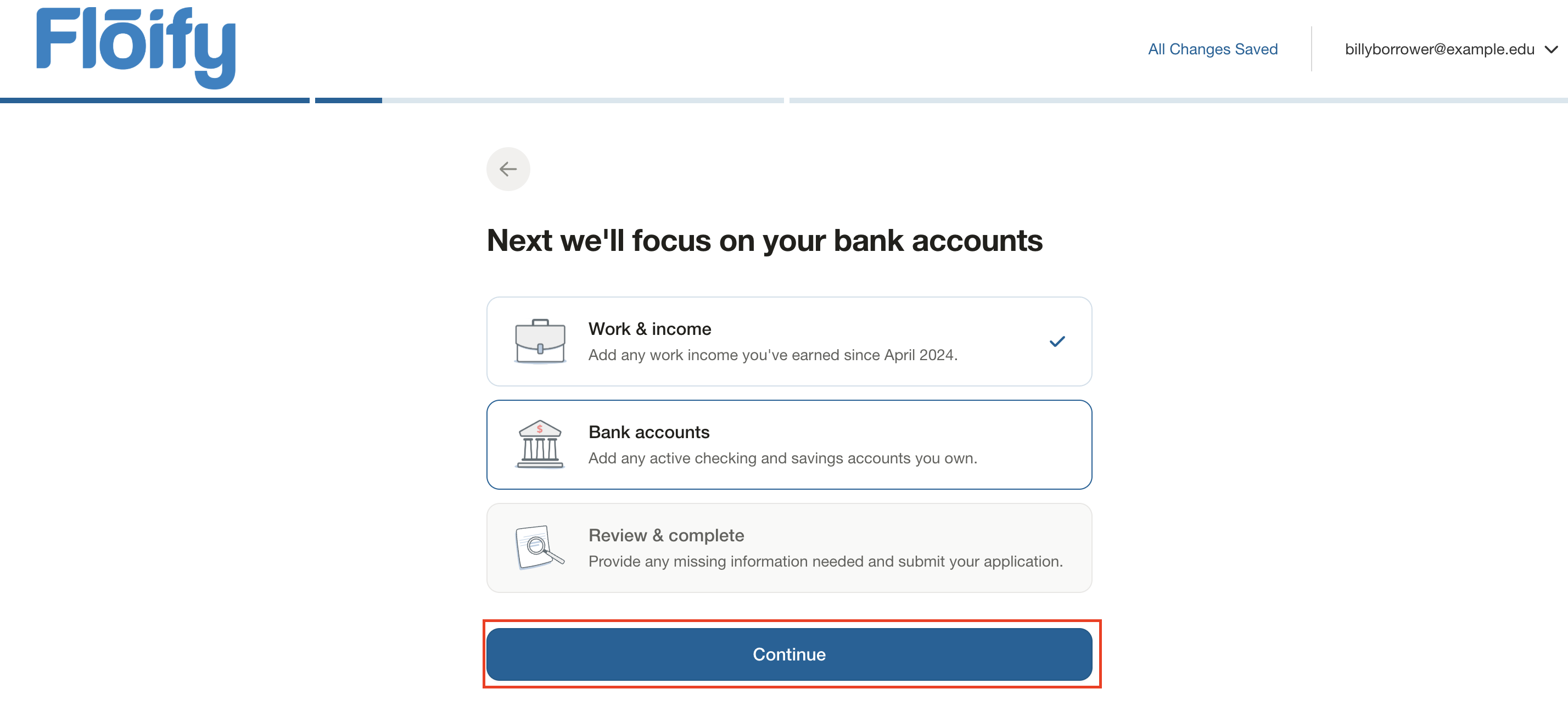Click the All Changes Saved status
This screenshot has width=1568, height=728.
1212,49
